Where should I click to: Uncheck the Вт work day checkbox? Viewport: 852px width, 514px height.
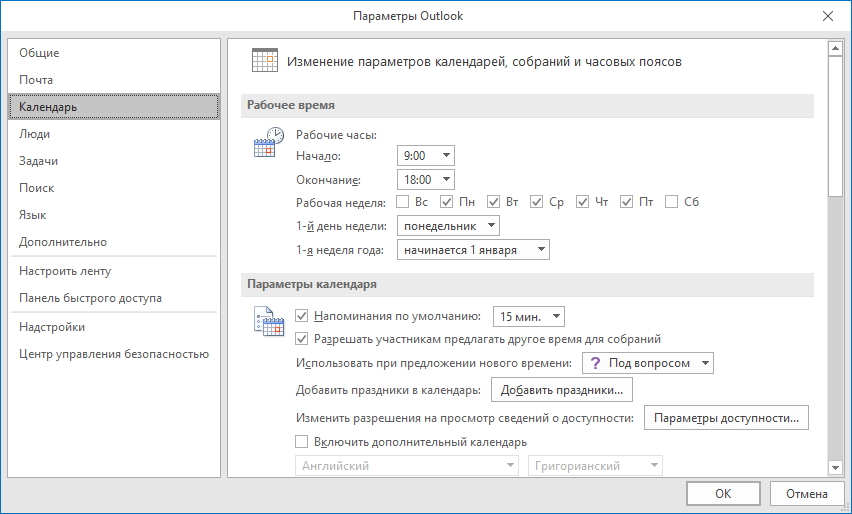tap(493, 202)
